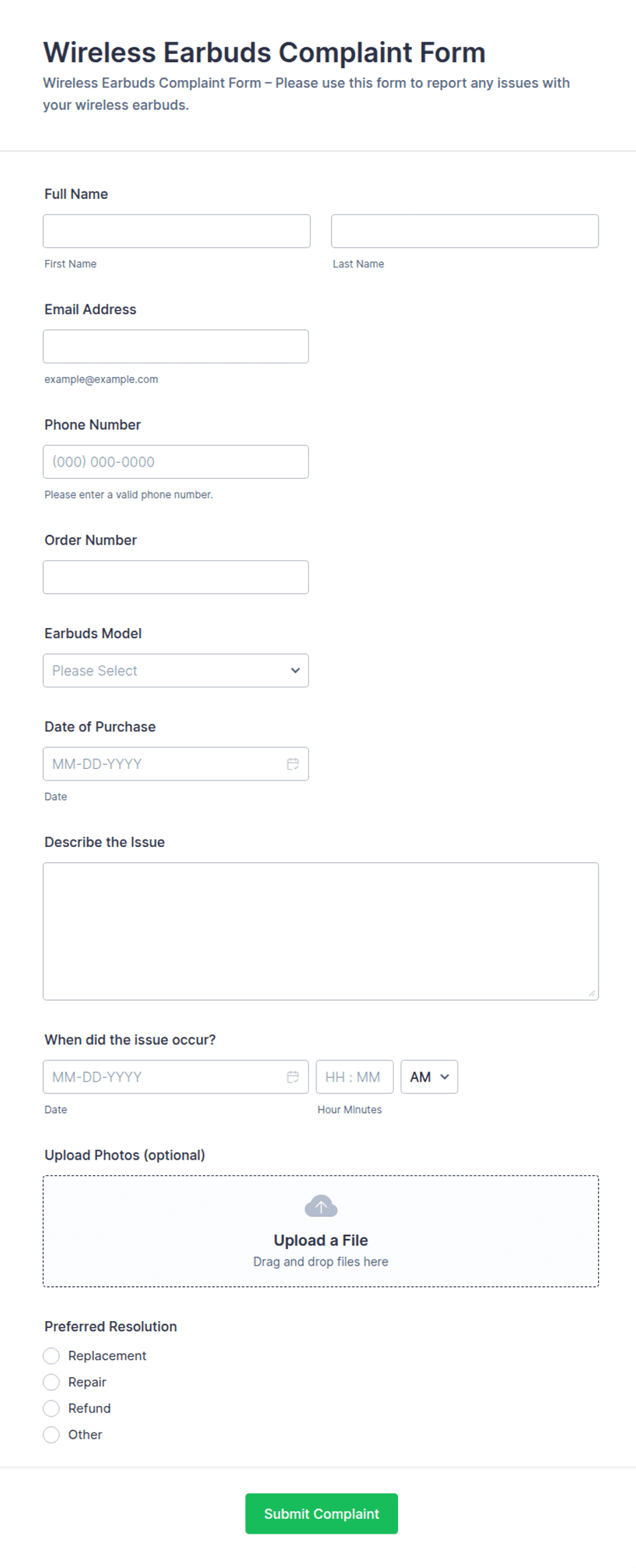The height and width of the screenshot is (1568, 636).
Task: Click the Phone Number input
Action: (x=176, y=462)
